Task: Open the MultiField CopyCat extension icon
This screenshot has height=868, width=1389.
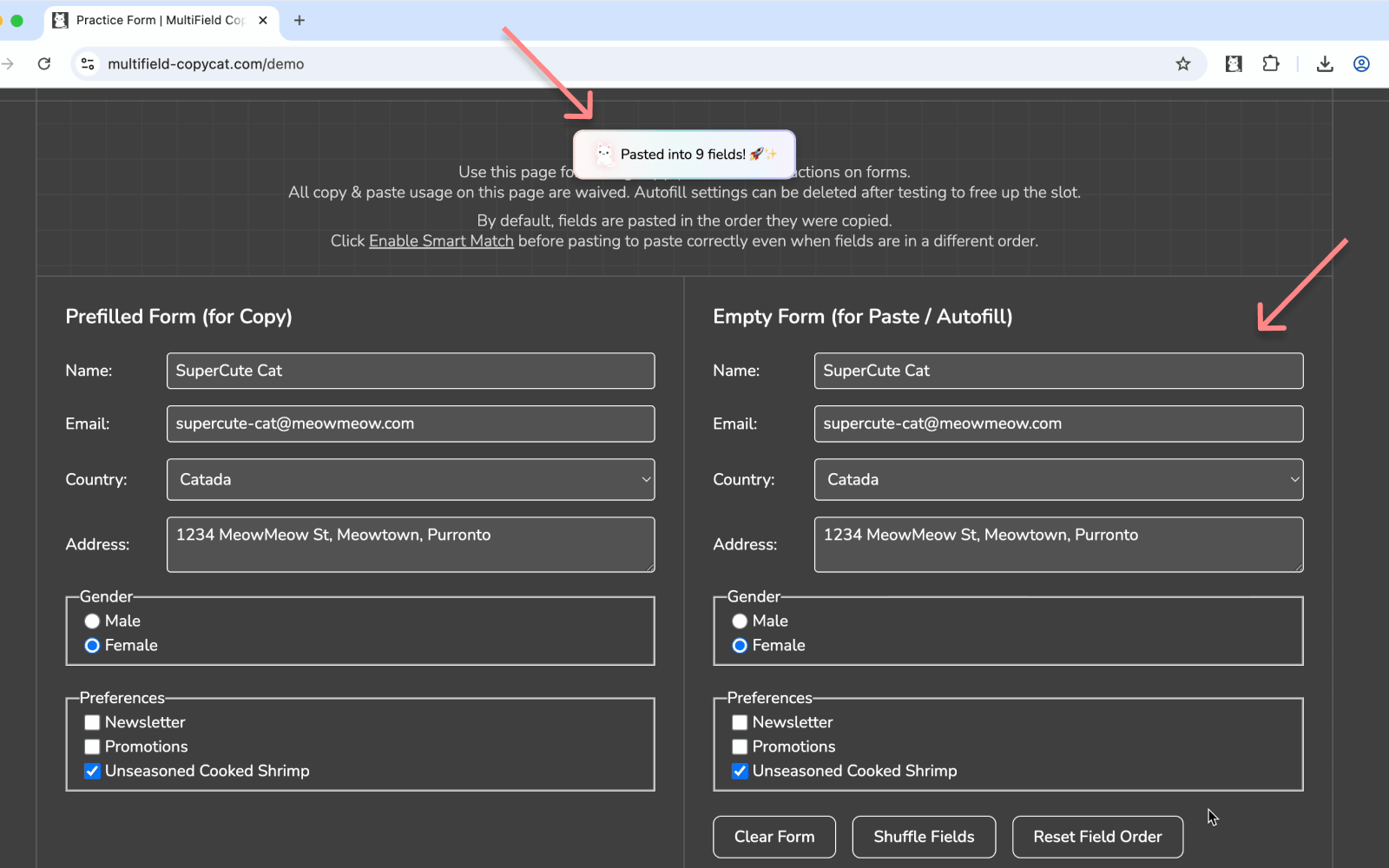Action: [1234, 63]
